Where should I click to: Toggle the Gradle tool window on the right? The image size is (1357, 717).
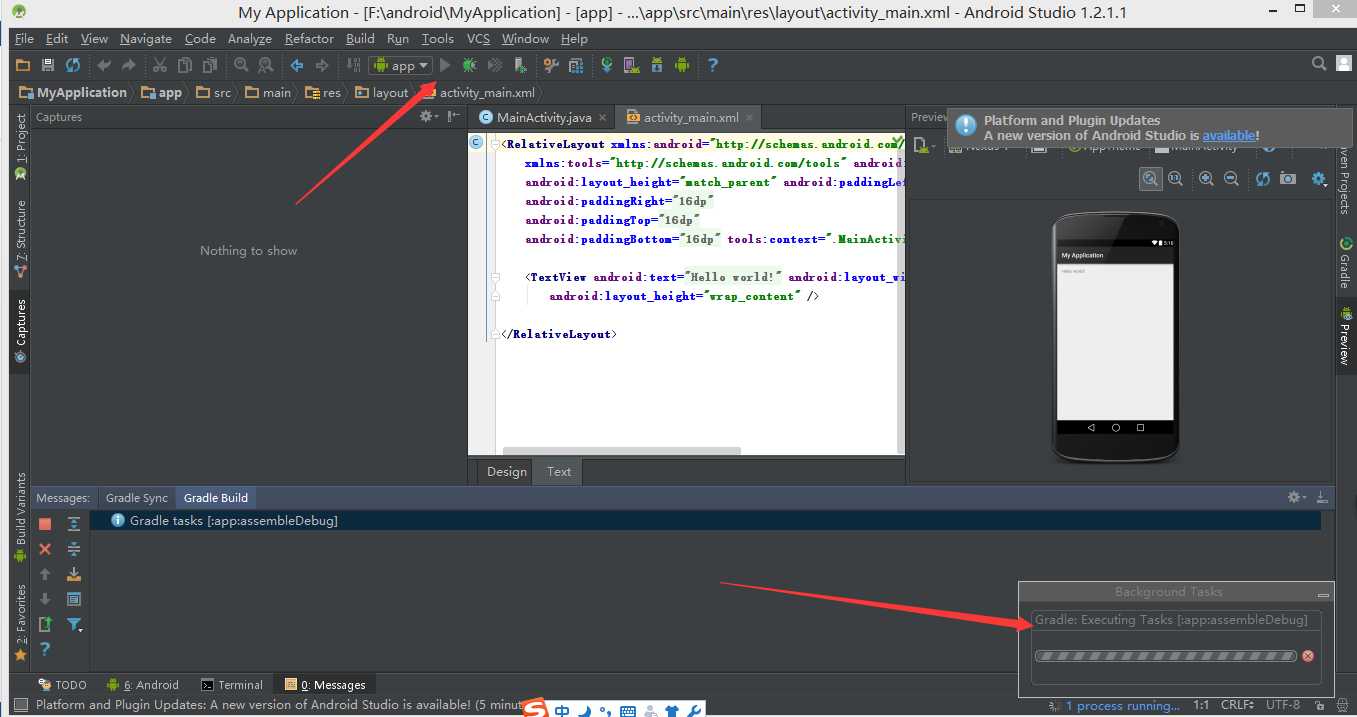1346,263
